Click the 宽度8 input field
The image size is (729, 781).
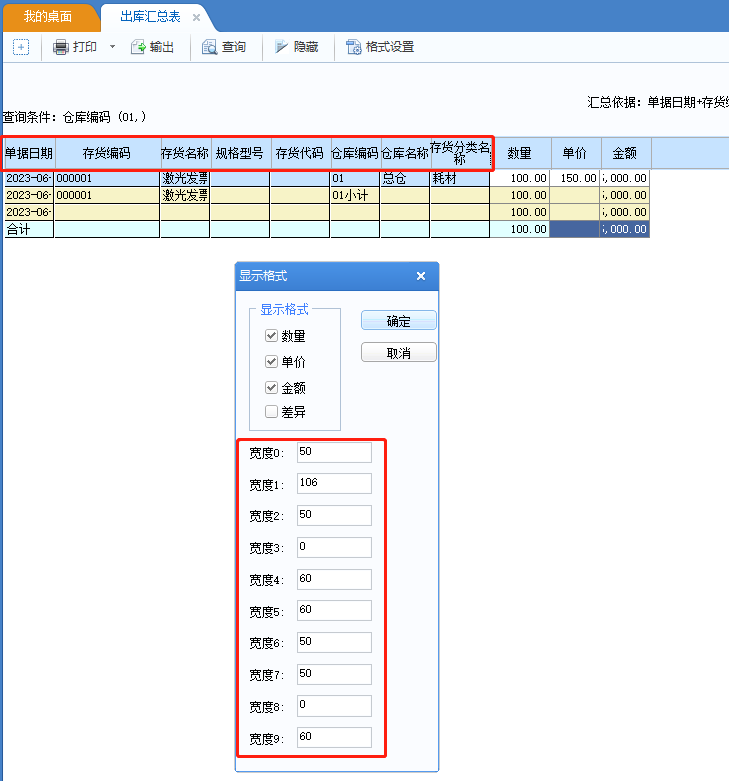[334, 705]
